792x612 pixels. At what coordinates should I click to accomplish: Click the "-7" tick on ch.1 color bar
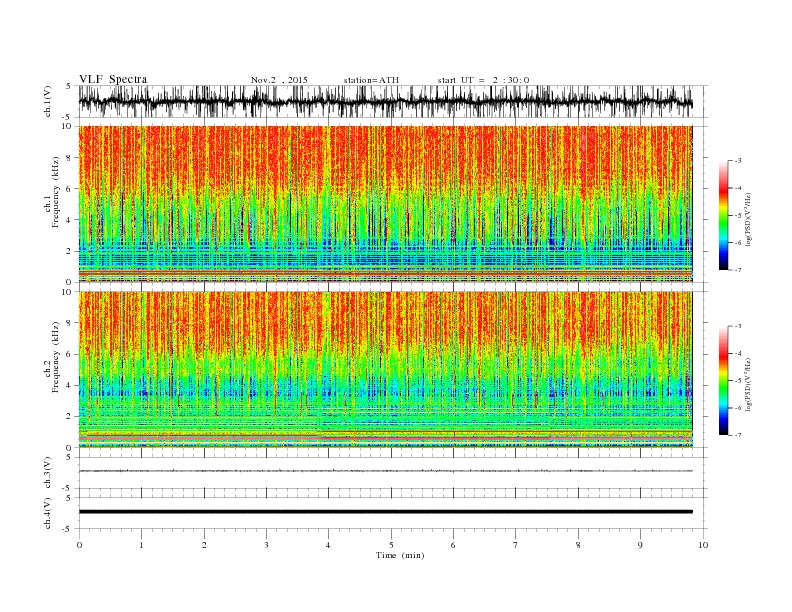coord(738,270)
